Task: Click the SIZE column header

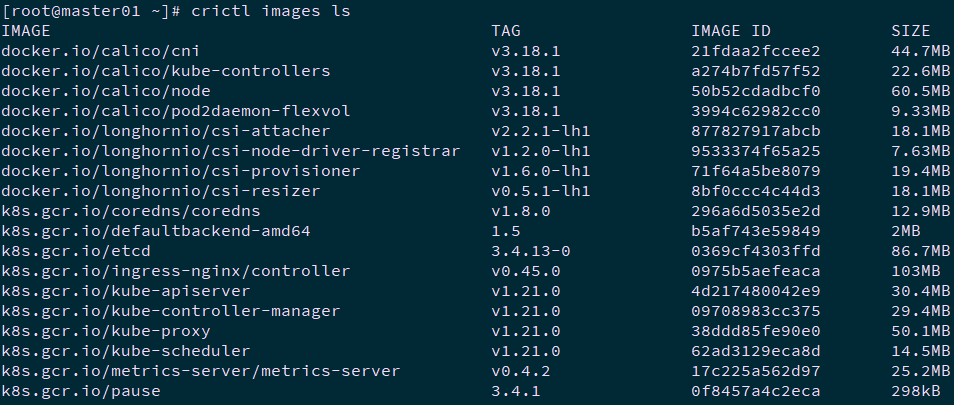Action: pyautogui.click(x=910, y=31)
